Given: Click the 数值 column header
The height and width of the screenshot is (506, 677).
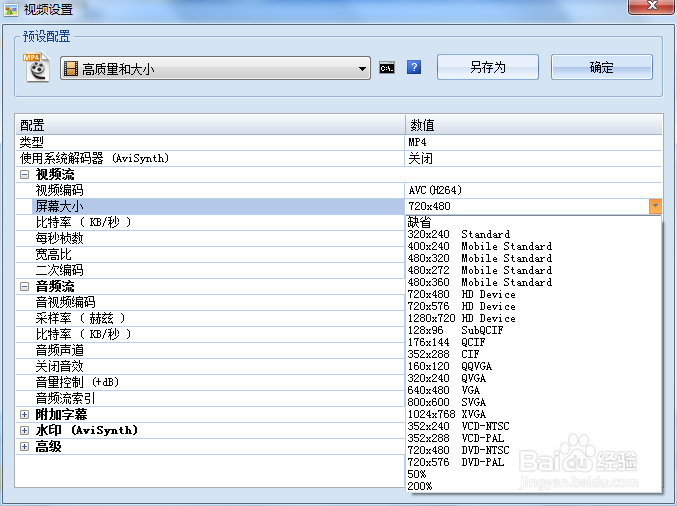Looking at the screenshot, I should pyautogui.click(x=534, y=125).
